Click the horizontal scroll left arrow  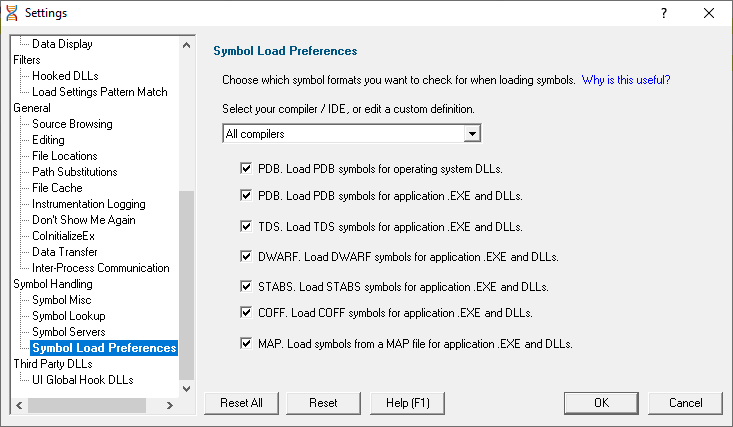tap(19, 405)
